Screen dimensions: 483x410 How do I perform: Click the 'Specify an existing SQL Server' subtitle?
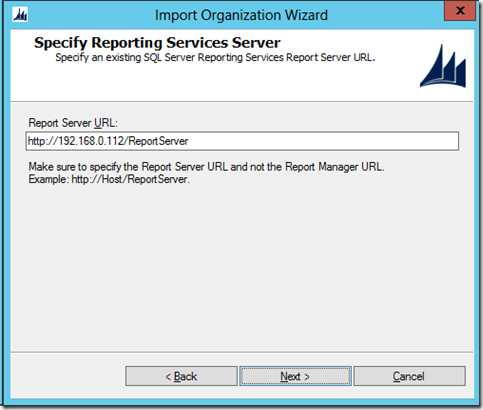215,57
